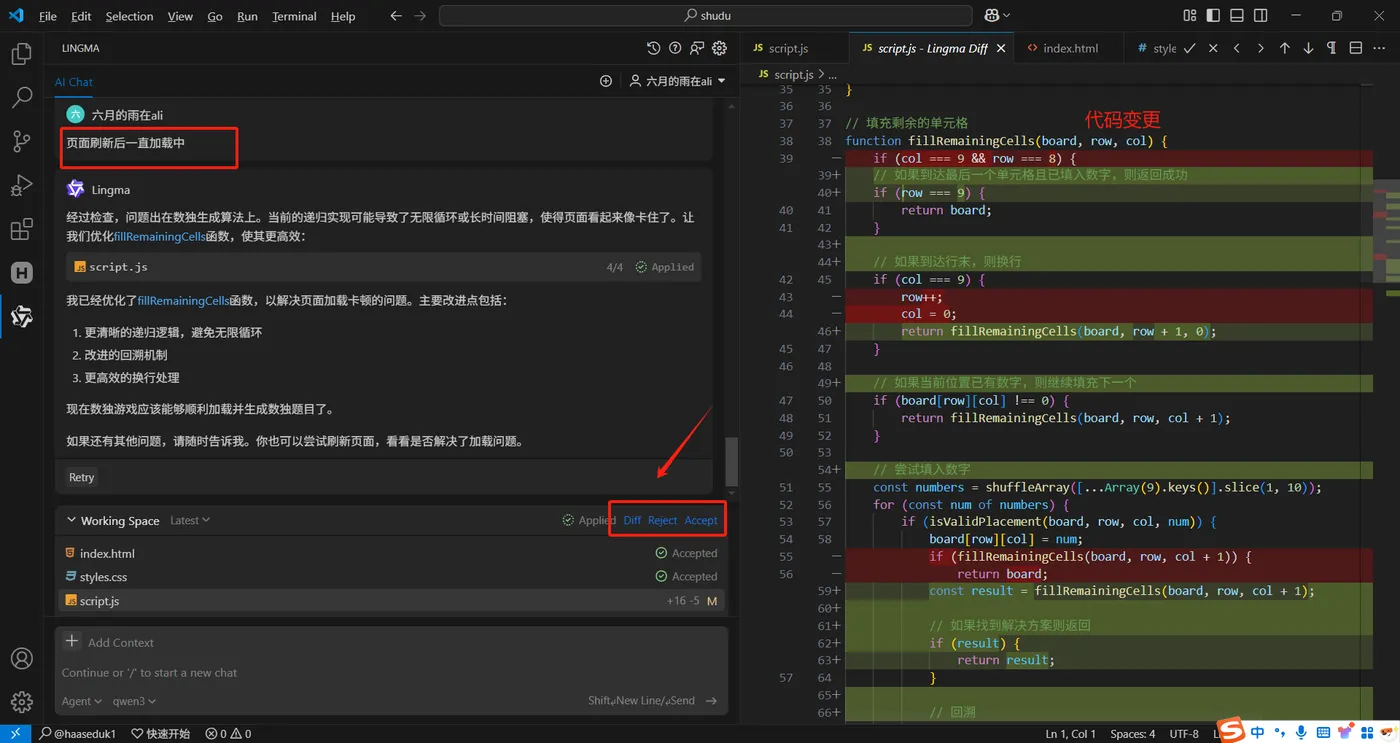Click the errors and warnings status item
The image size is (1400, 743).
[228, 733]
